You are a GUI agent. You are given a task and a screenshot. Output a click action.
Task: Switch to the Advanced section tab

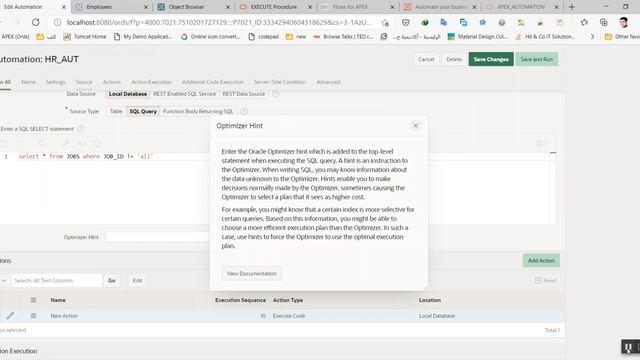(328, 82)
